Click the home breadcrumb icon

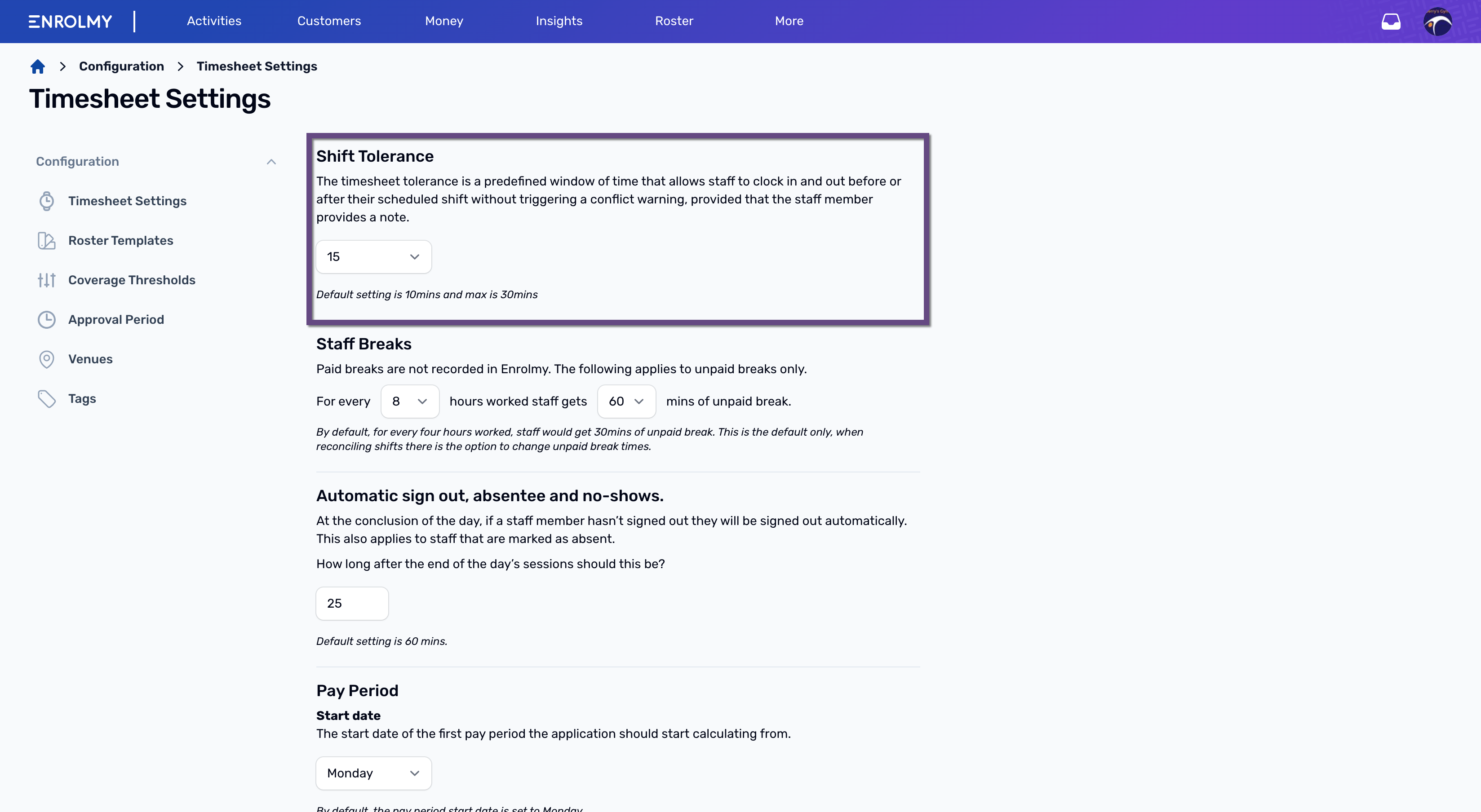click(37, 66)
